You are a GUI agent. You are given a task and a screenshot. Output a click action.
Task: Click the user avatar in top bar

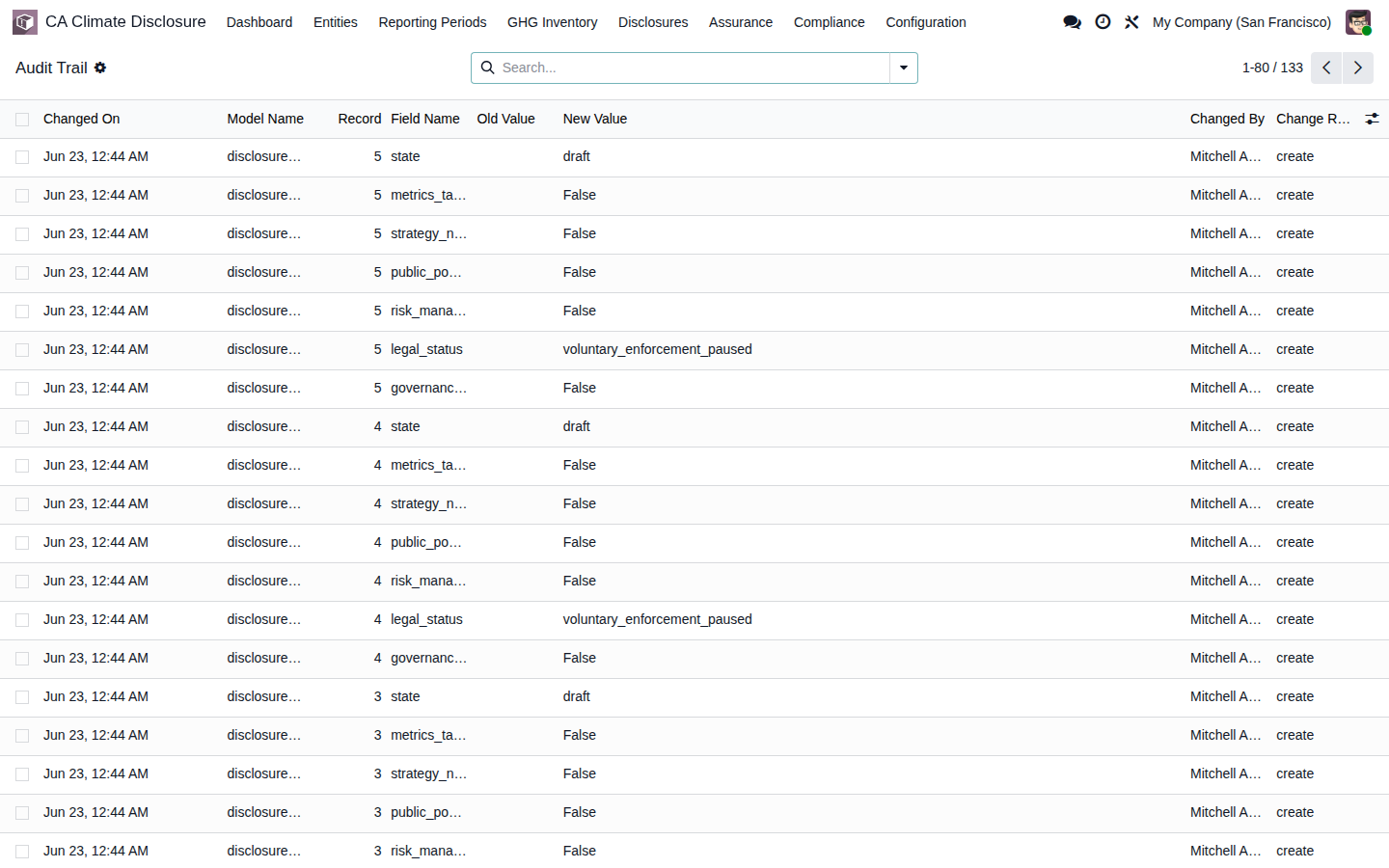tap(1358, 22)
